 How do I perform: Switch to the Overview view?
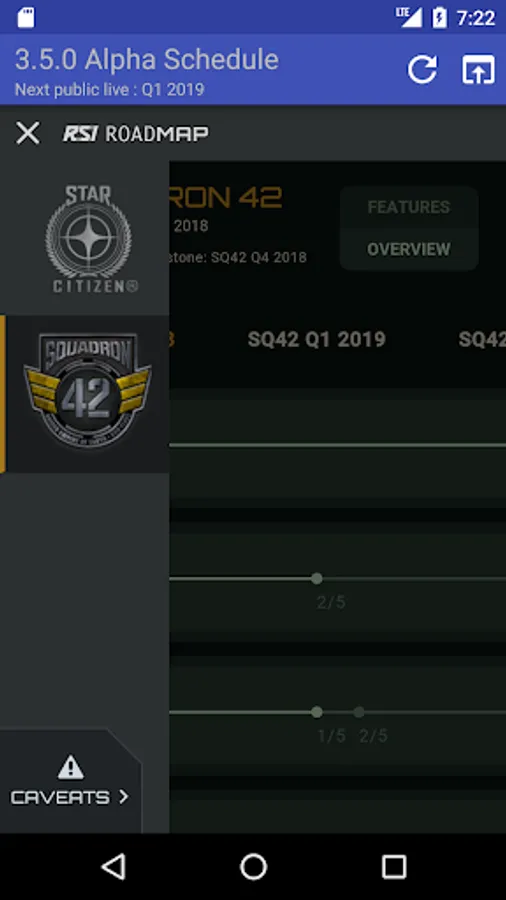click(x=408, y=249)
